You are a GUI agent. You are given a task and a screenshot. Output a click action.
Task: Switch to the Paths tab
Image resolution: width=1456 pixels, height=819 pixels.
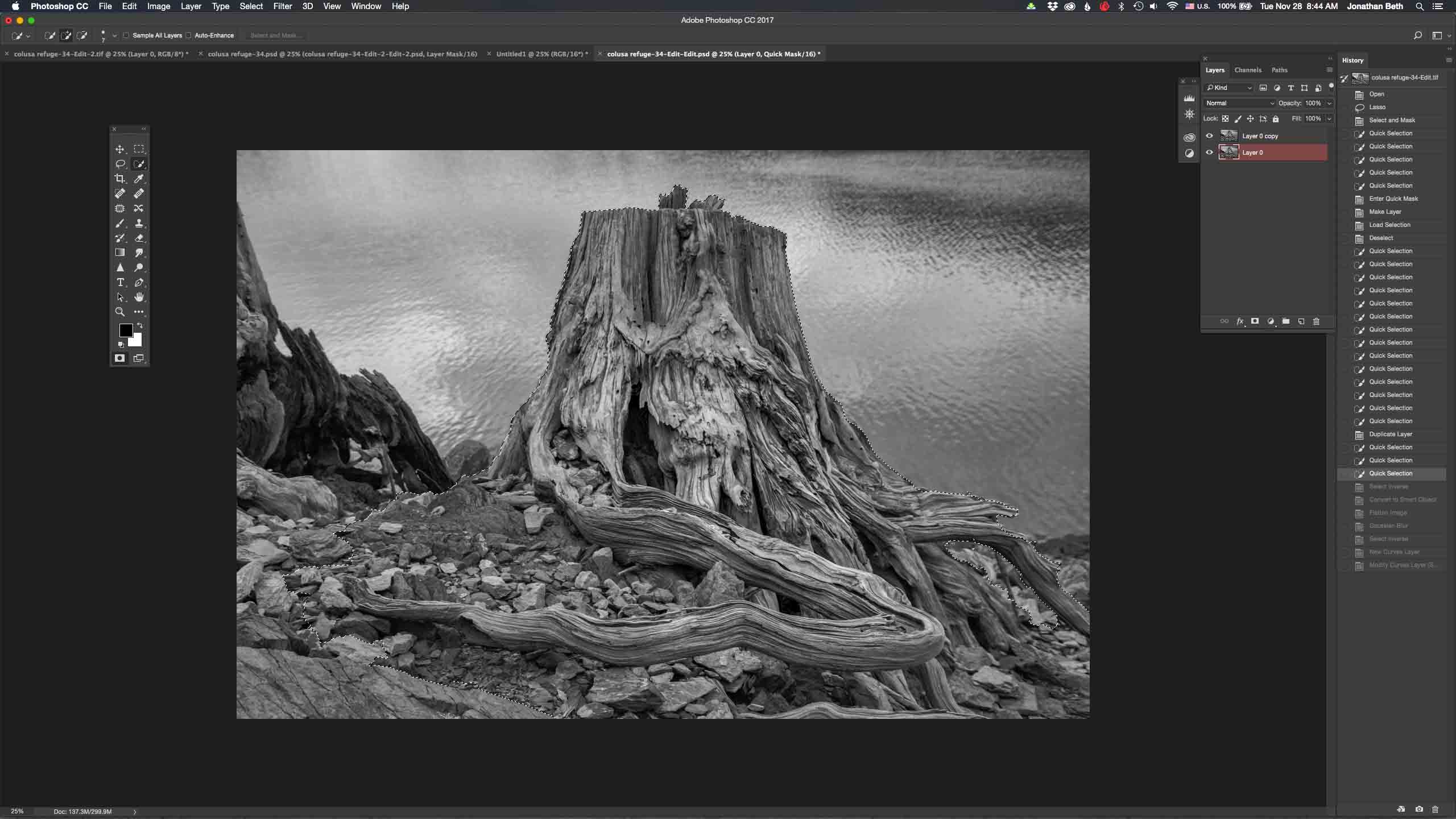1279,70
